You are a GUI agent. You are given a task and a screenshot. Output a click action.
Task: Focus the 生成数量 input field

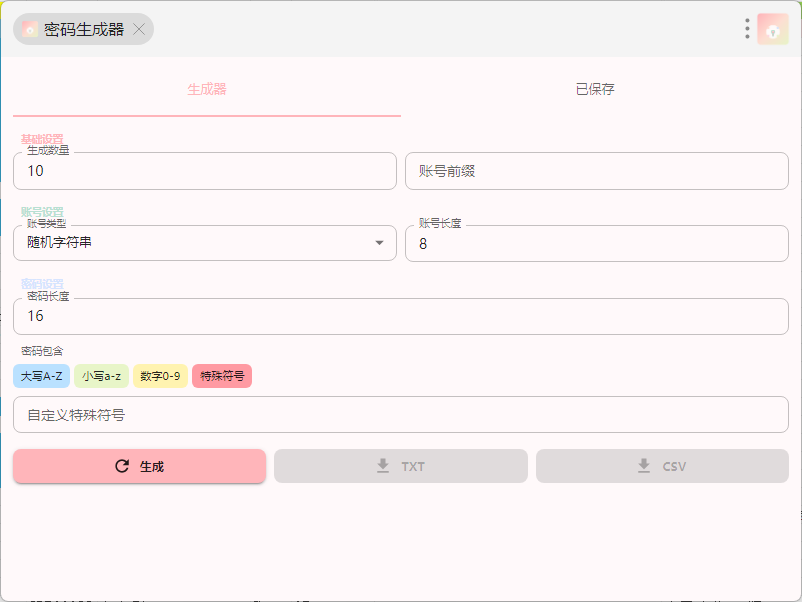(x=205, y=171)
